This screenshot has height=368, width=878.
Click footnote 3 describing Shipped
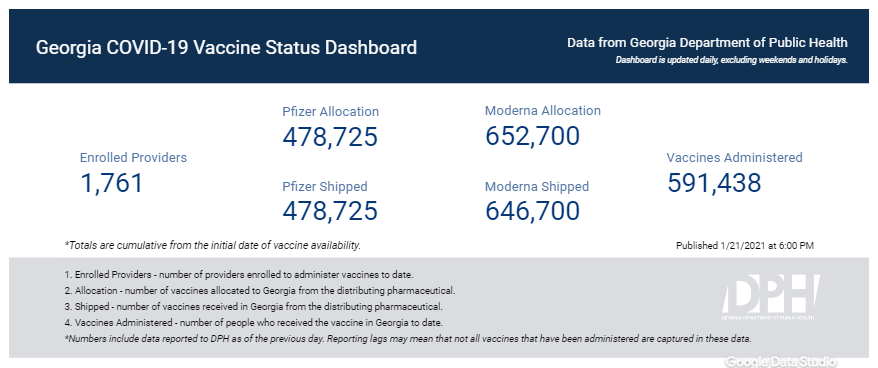click(253, 307)
